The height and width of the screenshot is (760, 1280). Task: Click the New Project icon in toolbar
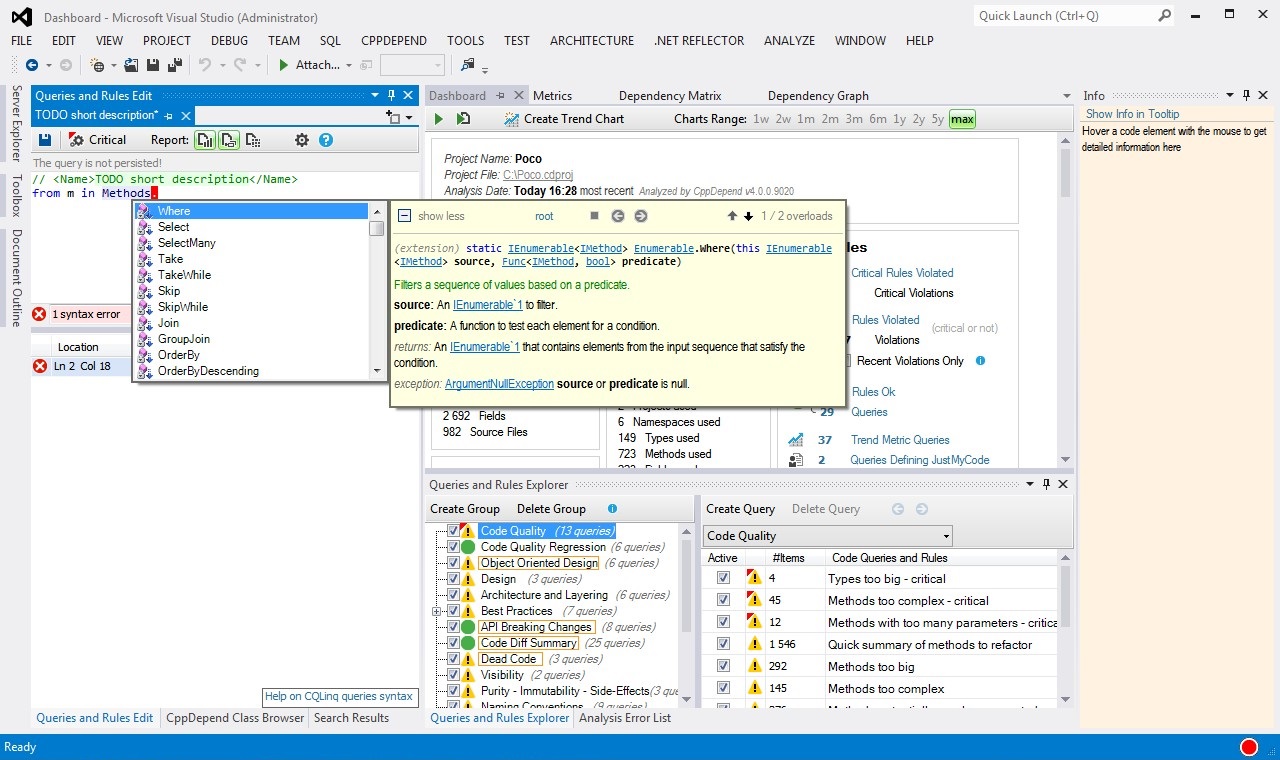[x=98, y=65]
